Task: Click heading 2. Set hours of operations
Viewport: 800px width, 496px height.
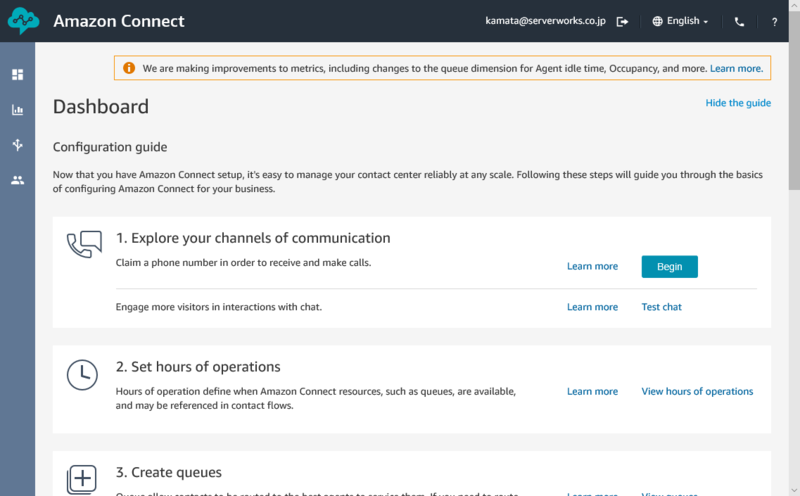Action: (x=198, y=366)
